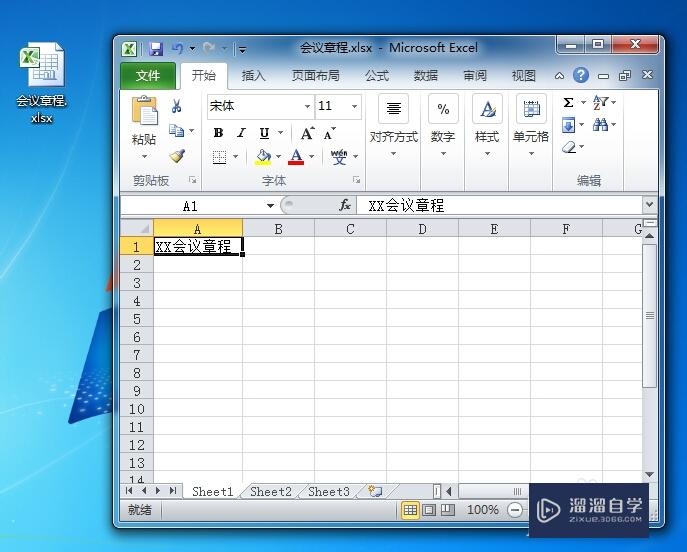Open the Number (数字) percent icon
This screenshot has height=552, width=687.
443,108
